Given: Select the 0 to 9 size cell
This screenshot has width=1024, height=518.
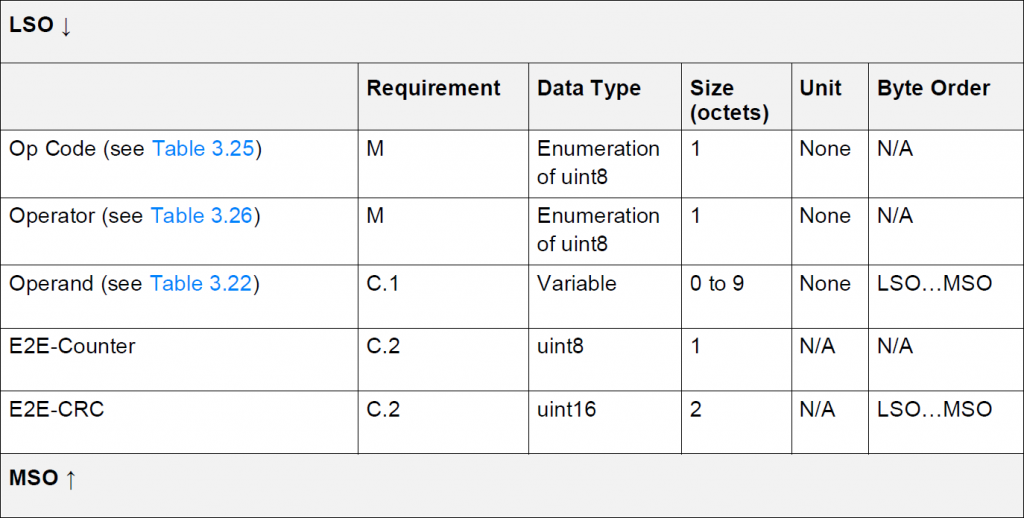Looking at the screenshot, I should 717,284.
